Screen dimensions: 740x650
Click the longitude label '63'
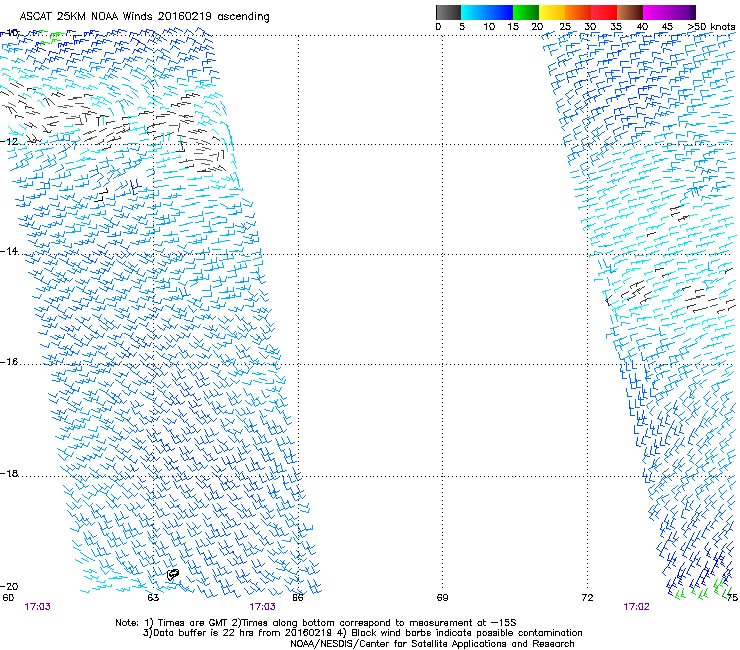pos(153,598)
